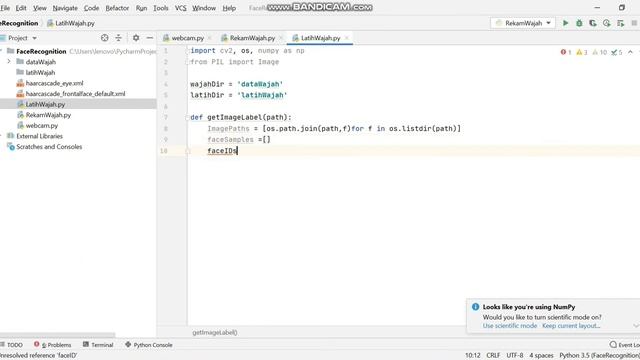Click Use scientific mode link
640x360 pixels.
click(510, 326)
